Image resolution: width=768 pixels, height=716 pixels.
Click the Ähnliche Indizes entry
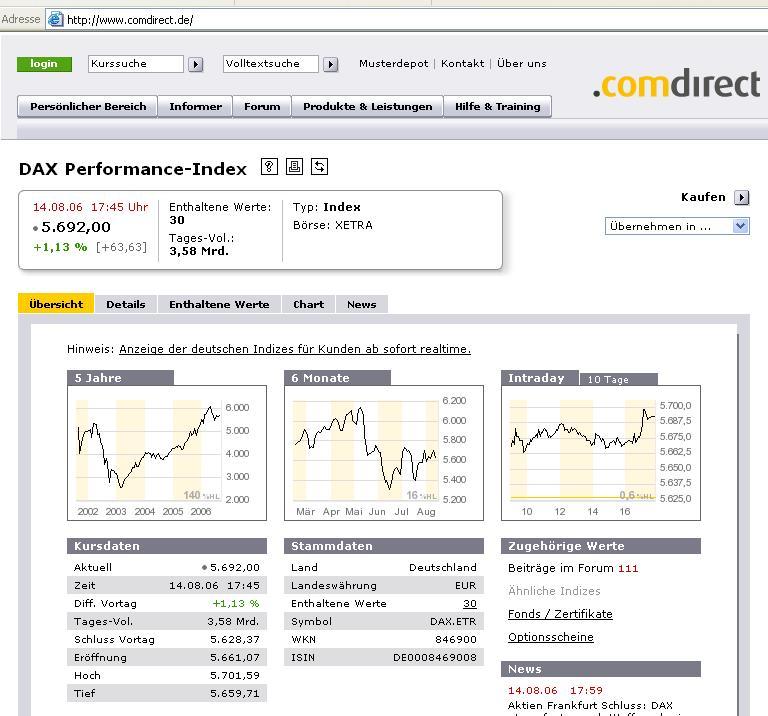coord(554,591)
